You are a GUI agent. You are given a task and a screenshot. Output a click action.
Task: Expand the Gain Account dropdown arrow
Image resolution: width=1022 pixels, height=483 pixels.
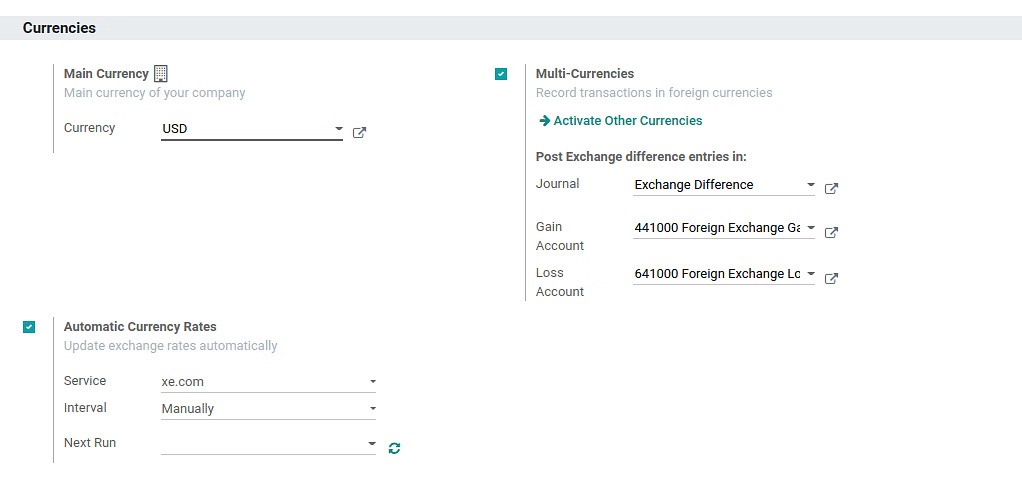(810, 228)
